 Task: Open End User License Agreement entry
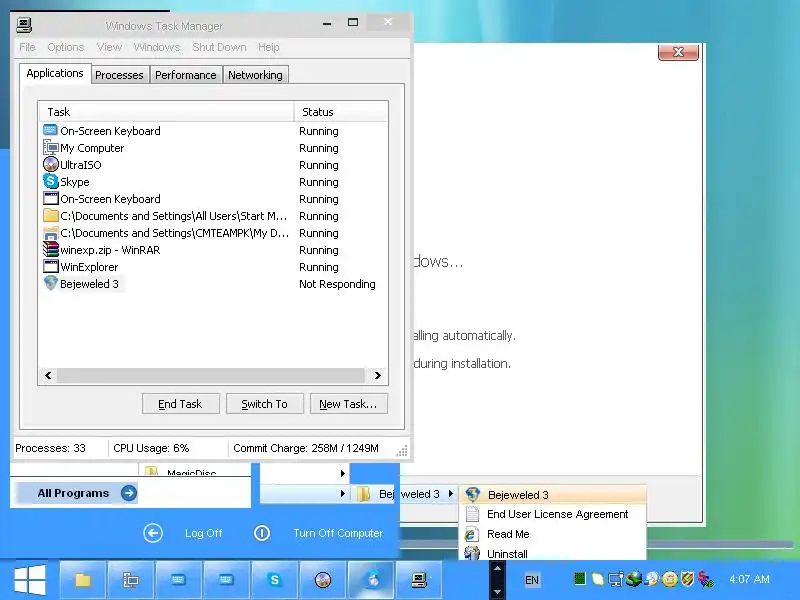(x=553, y=514)
